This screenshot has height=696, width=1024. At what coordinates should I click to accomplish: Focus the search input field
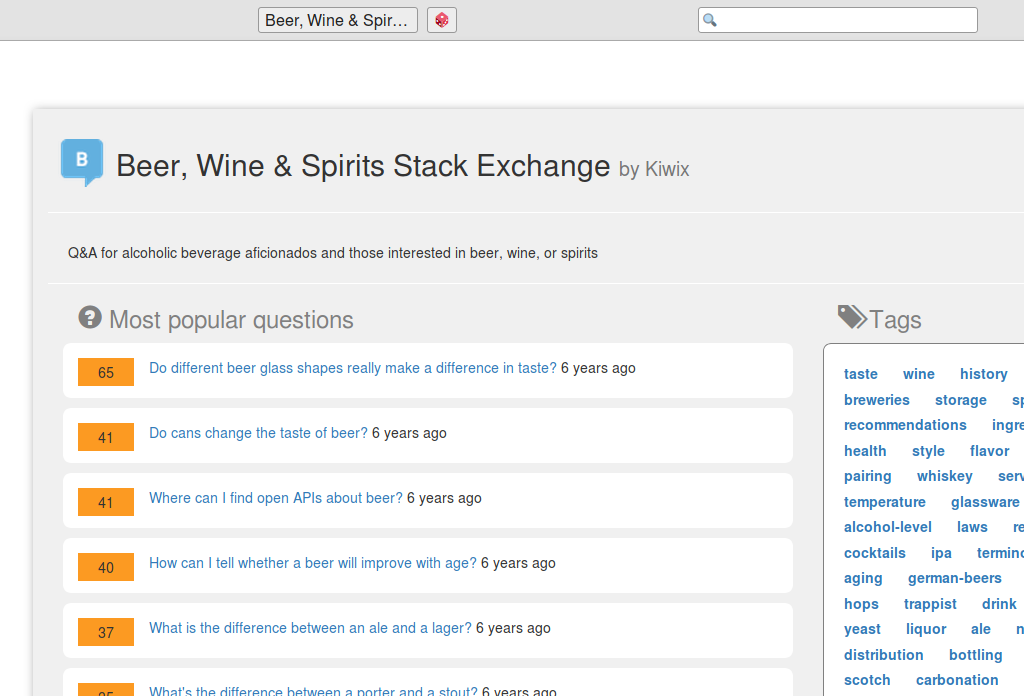[x=838, y=20]
